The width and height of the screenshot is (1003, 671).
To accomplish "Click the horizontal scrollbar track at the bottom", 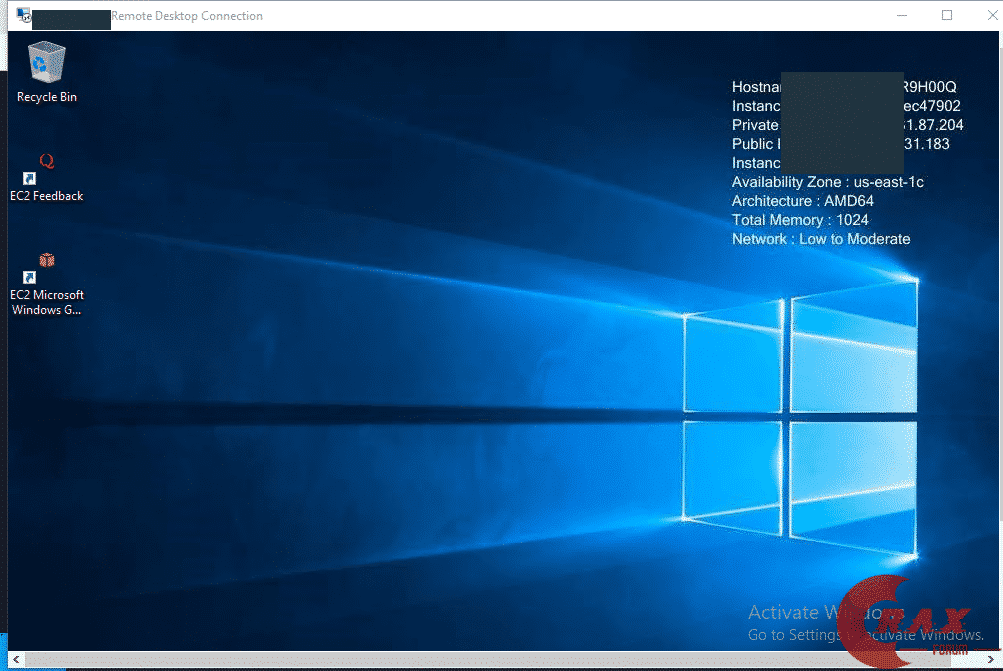I will (500, 661).
